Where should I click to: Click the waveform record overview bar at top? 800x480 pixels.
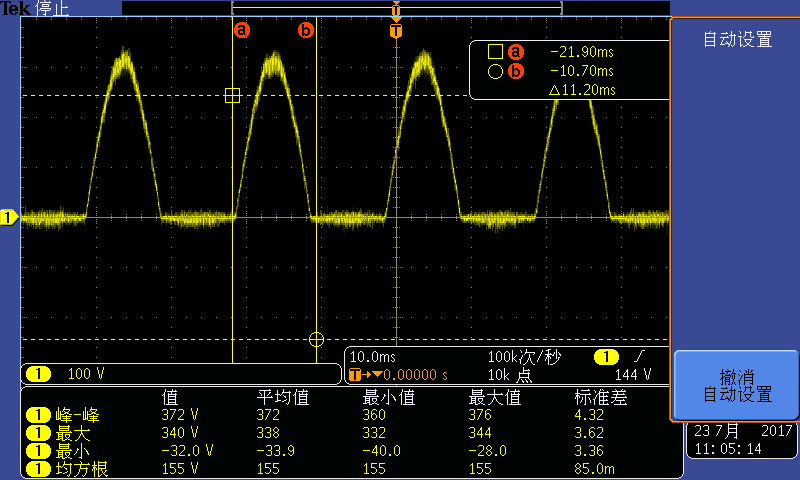396,7
